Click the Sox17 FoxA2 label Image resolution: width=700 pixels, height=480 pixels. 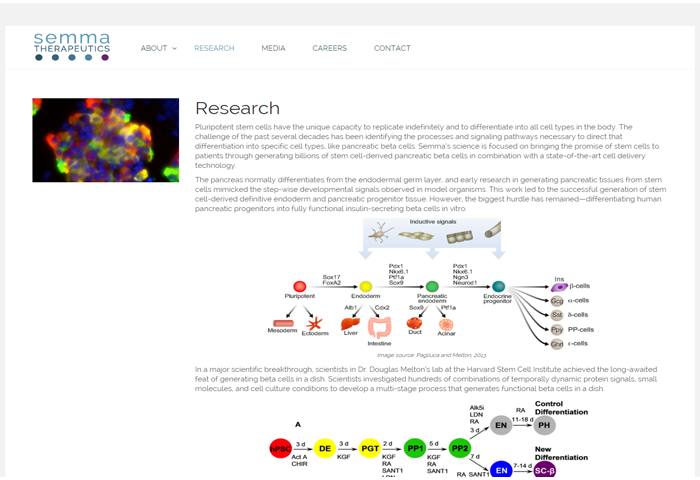[x=331, y=280]
